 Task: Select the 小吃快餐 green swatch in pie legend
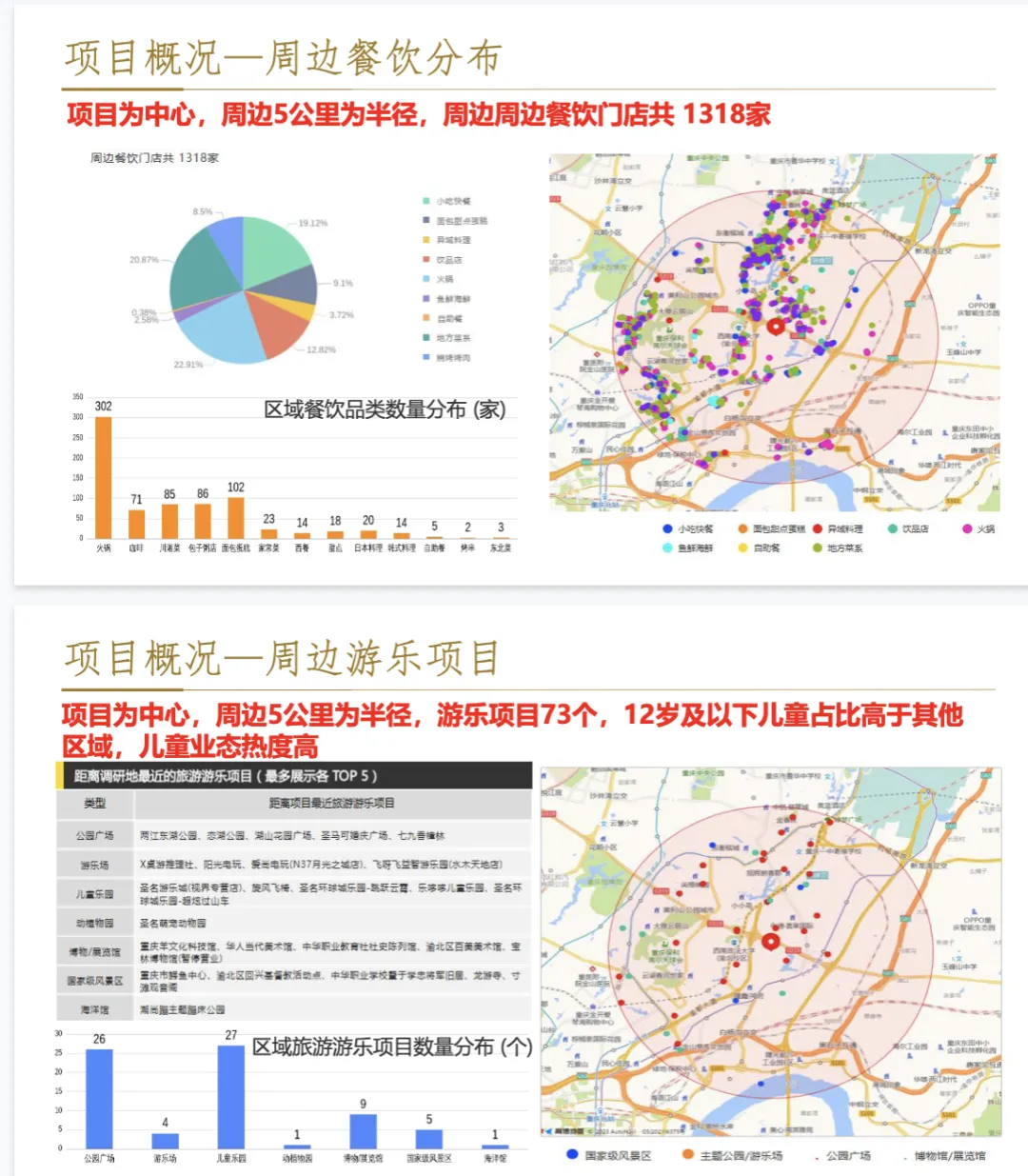click(426, 201)
